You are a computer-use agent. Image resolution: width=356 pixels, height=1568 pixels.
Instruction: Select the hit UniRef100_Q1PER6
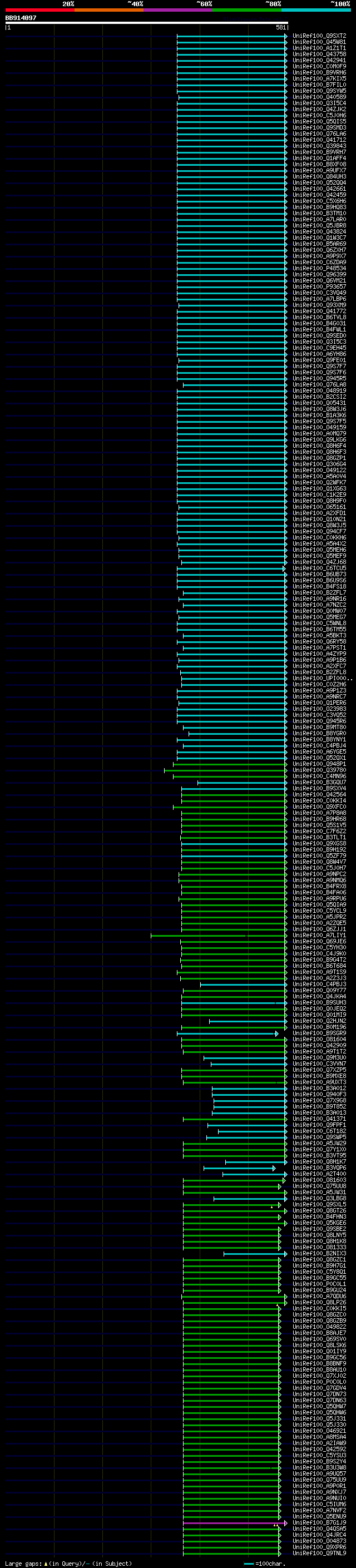319,703
